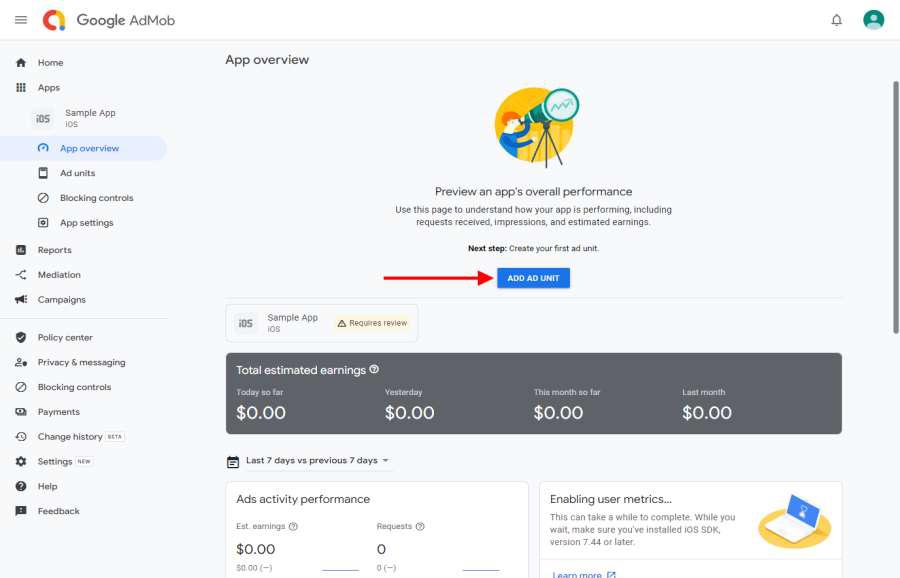Viewport: 900px width, 578px height.
Task: Open the user account avatar
Action: (874, 20)
